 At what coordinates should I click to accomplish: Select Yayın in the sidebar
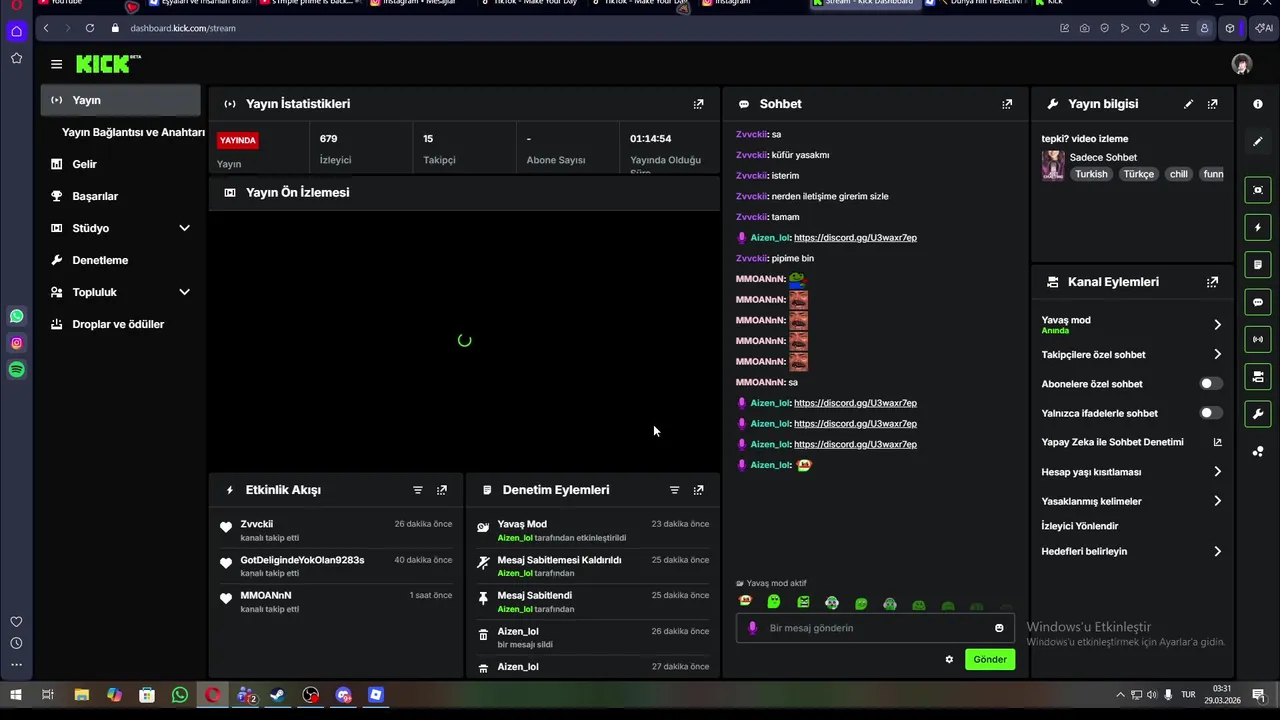[x=121, y=100]
